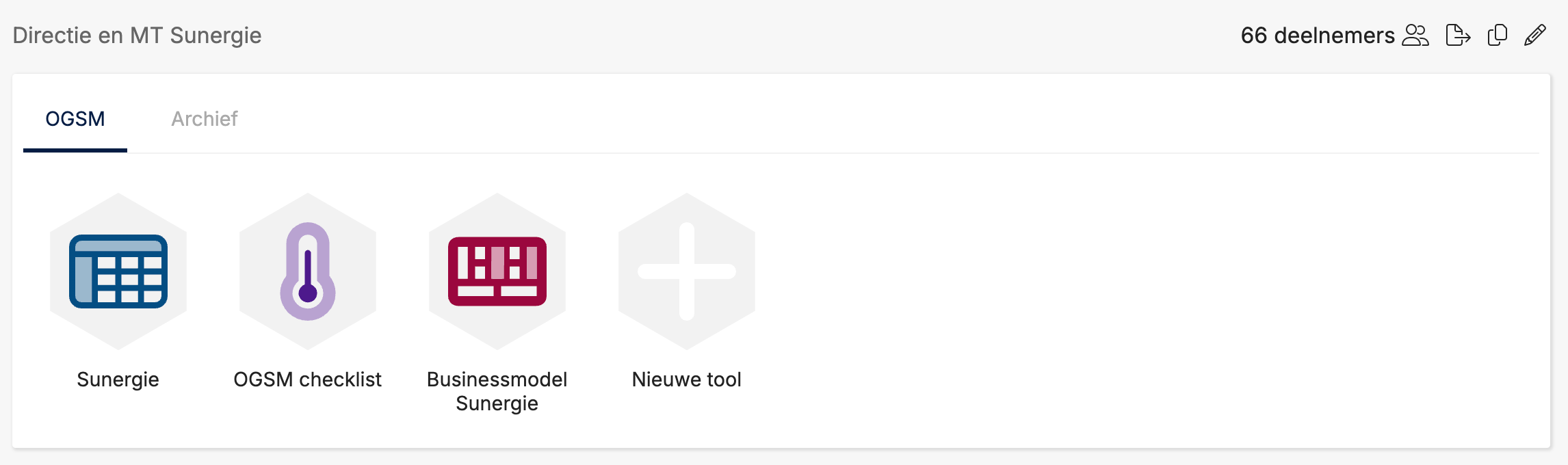Click the Nieuwe tool label

[687, 380]
